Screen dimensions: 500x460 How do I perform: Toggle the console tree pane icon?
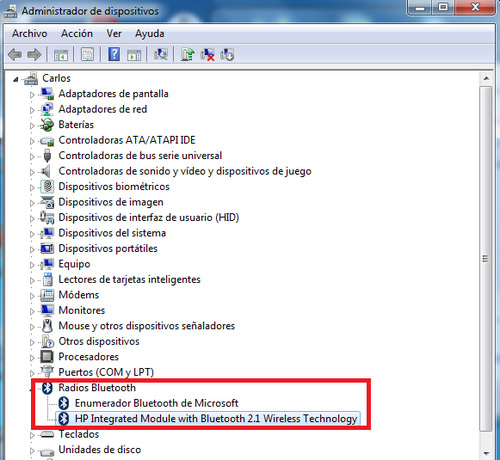(61, 54)
